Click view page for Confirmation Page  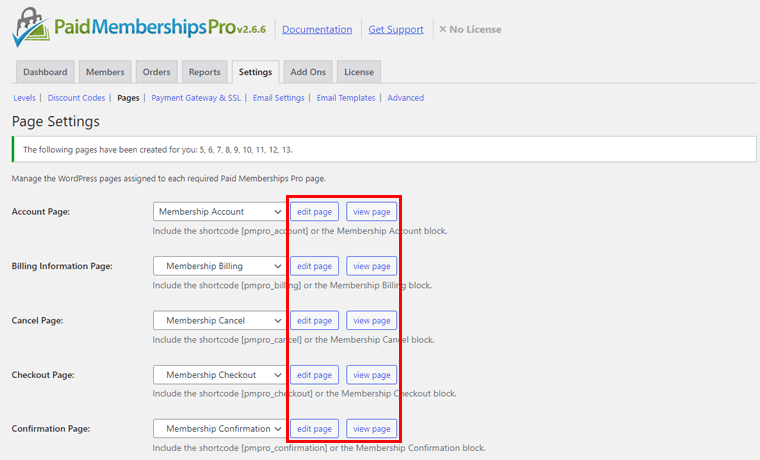(372, 428)
